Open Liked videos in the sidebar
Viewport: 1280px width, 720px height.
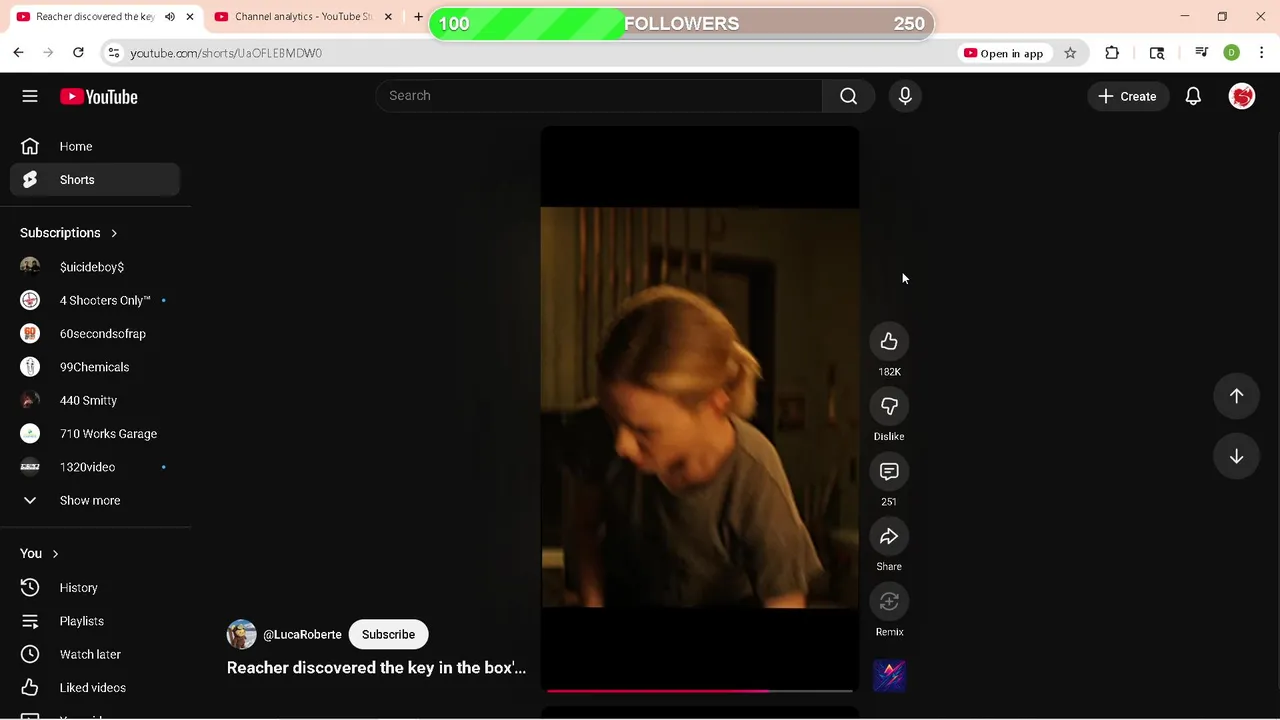[x=95, y=688]
